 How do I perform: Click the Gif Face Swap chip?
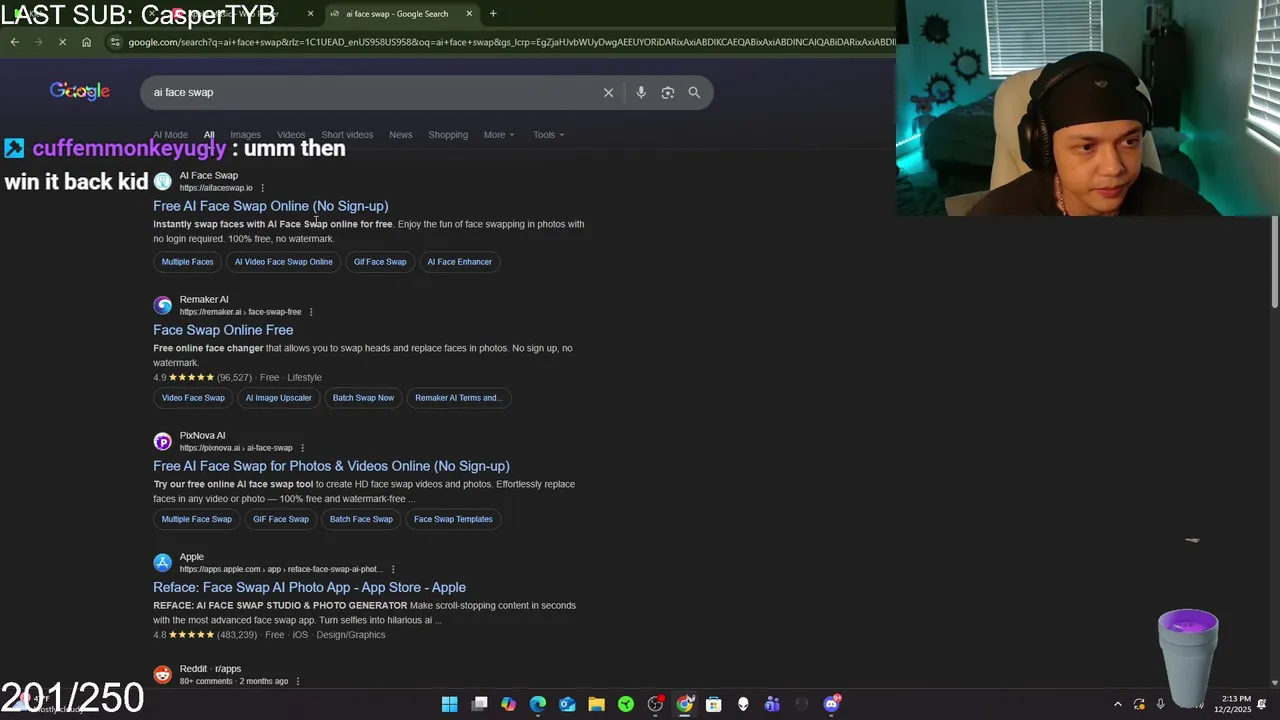pos(380,262)
